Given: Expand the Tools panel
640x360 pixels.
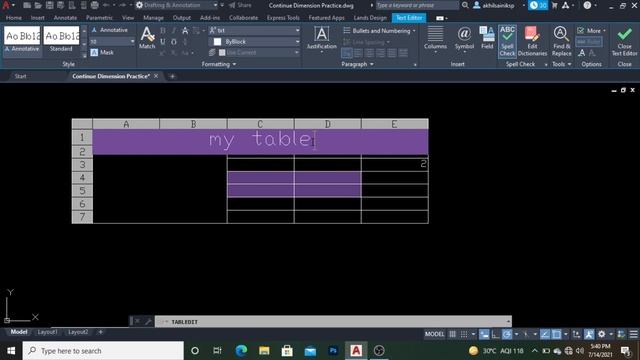Looking at the screenshot, I should click(x=562, y=64).
